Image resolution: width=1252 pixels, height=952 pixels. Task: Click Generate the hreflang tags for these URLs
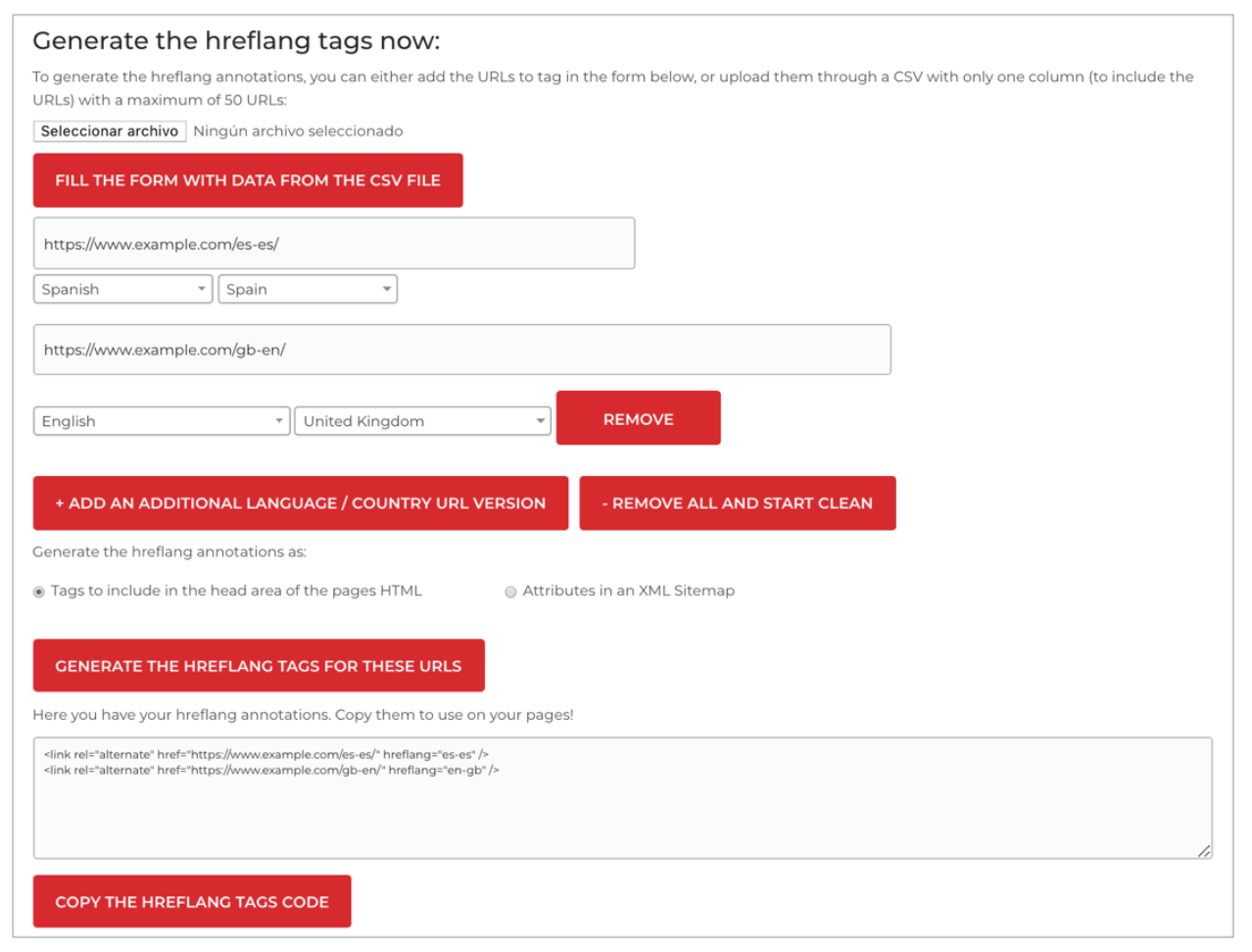coord(259,666)
